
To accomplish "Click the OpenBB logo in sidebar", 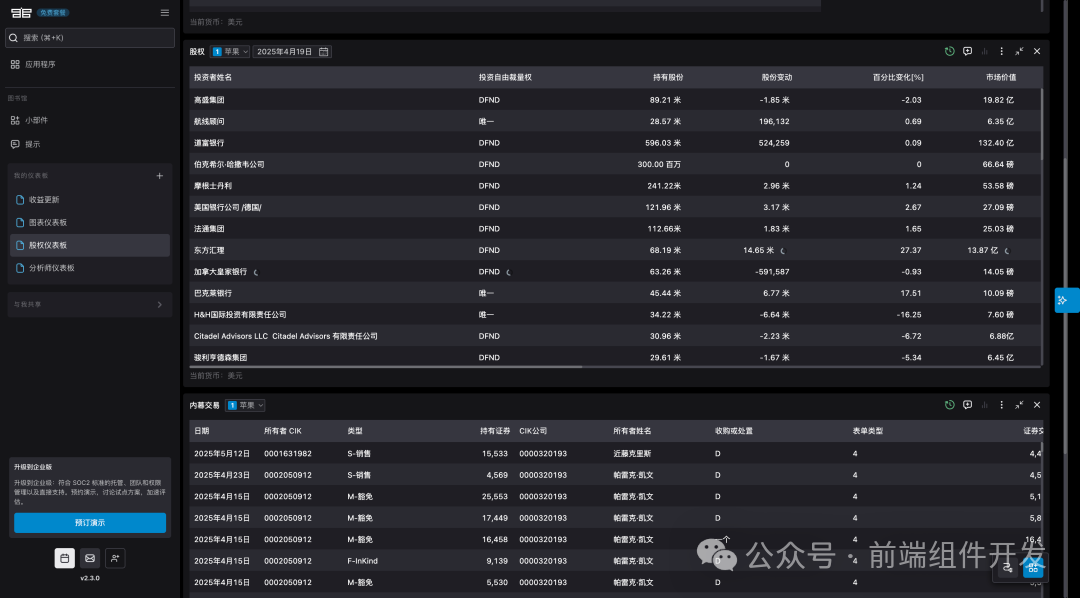I will [x=21, y=12].
